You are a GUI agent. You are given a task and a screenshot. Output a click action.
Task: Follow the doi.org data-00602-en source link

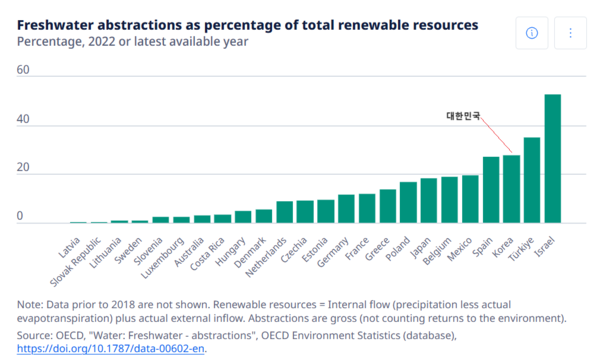111,349
